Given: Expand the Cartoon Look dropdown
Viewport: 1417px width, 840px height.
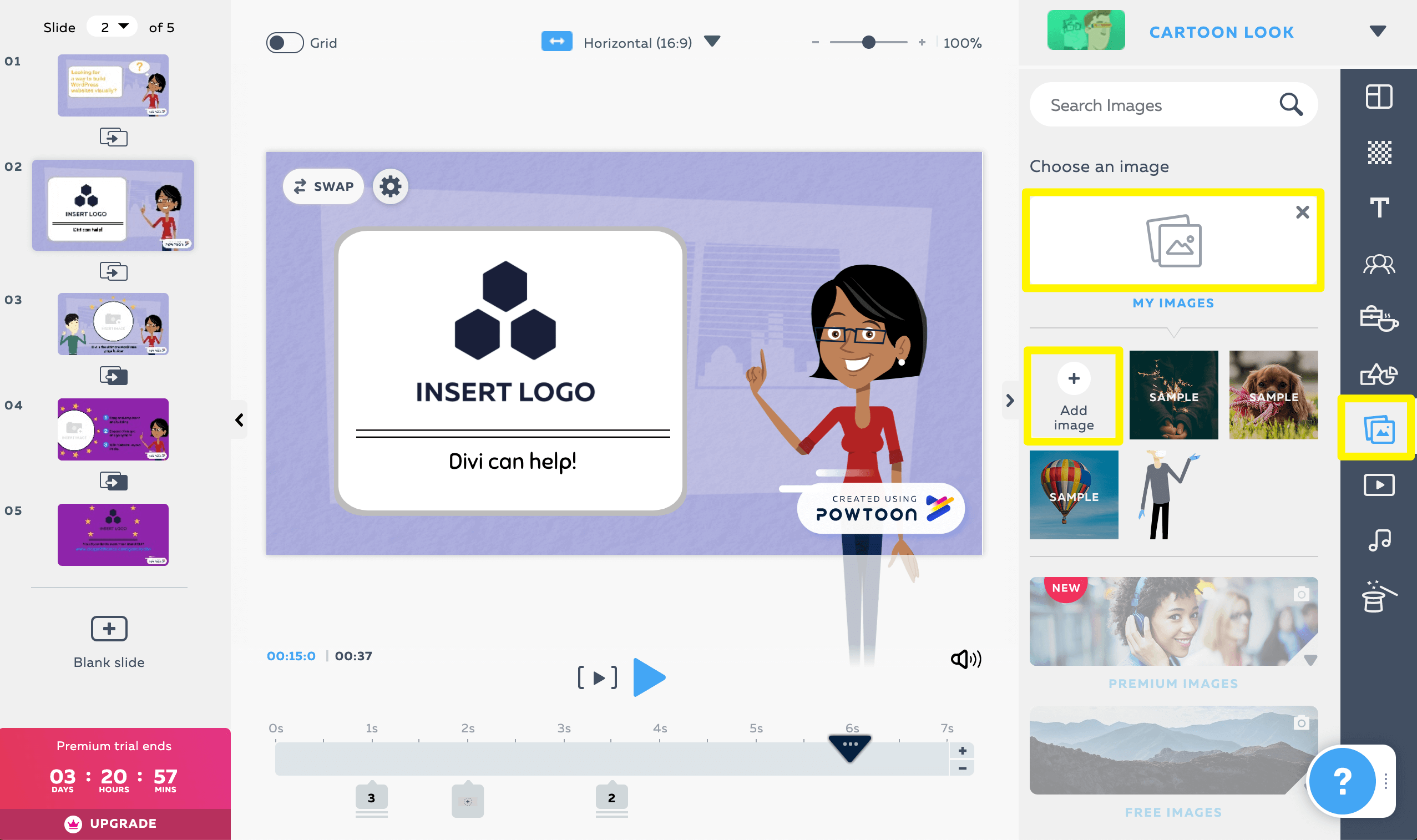Looking at the screenshot, I should pyautogui.click(x=1379, y=30).
